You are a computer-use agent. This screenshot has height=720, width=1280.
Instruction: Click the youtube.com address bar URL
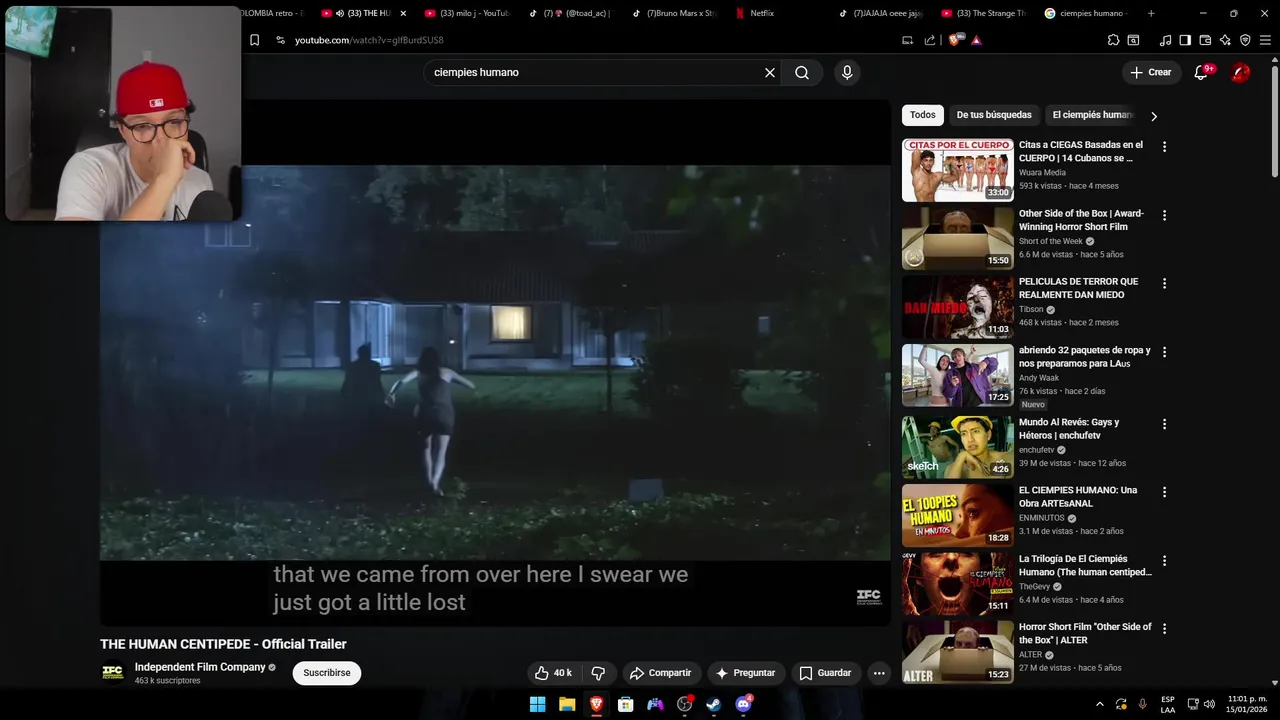pos(369,40)
